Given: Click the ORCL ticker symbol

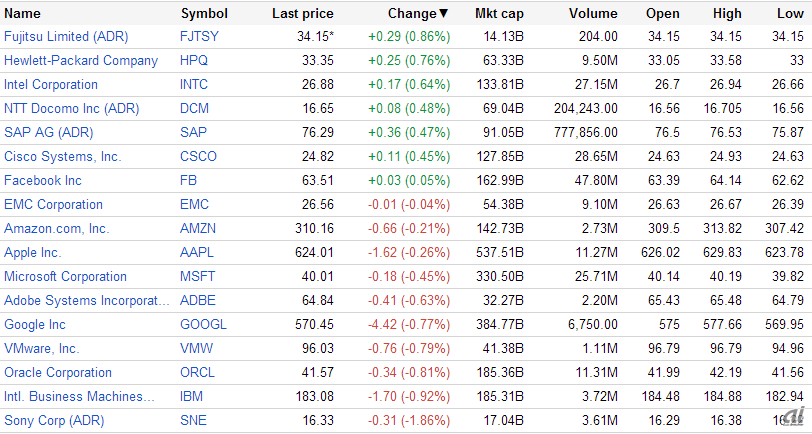Looking at the screenshot, I should coord(198,373).
